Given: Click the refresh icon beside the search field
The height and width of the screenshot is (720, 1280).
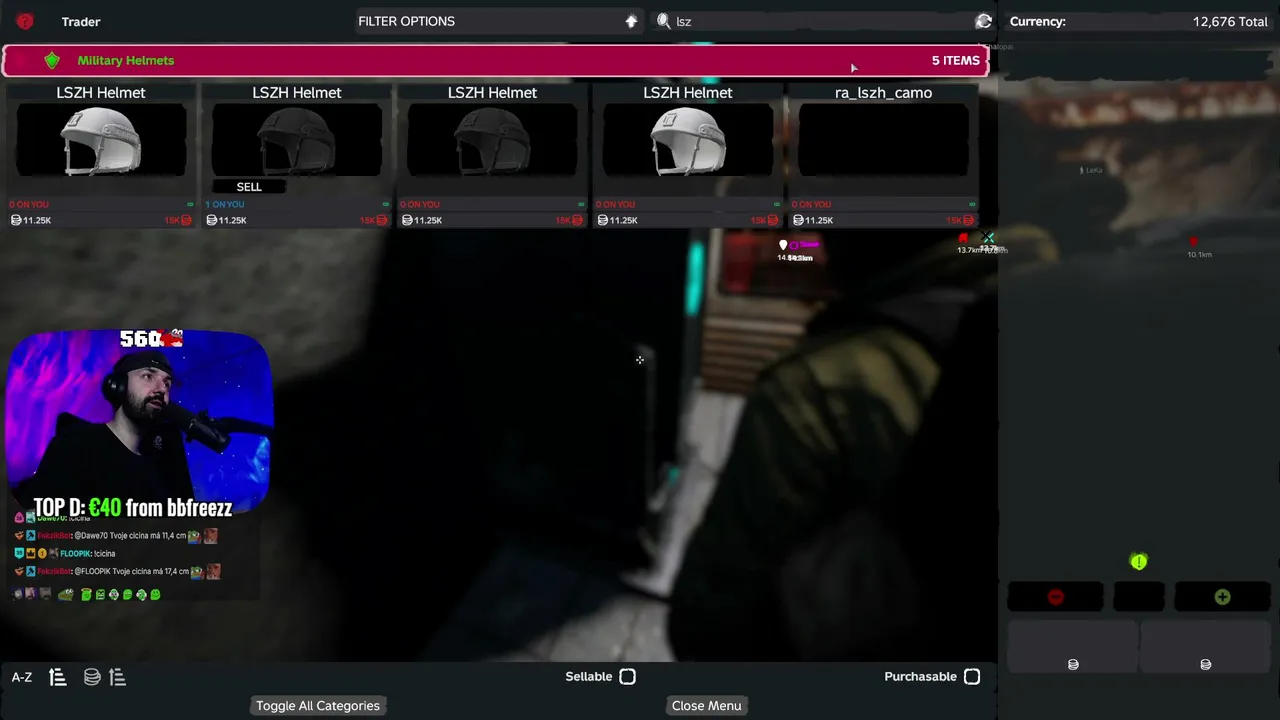Looking at the screenshot, I should click(984, 21).
